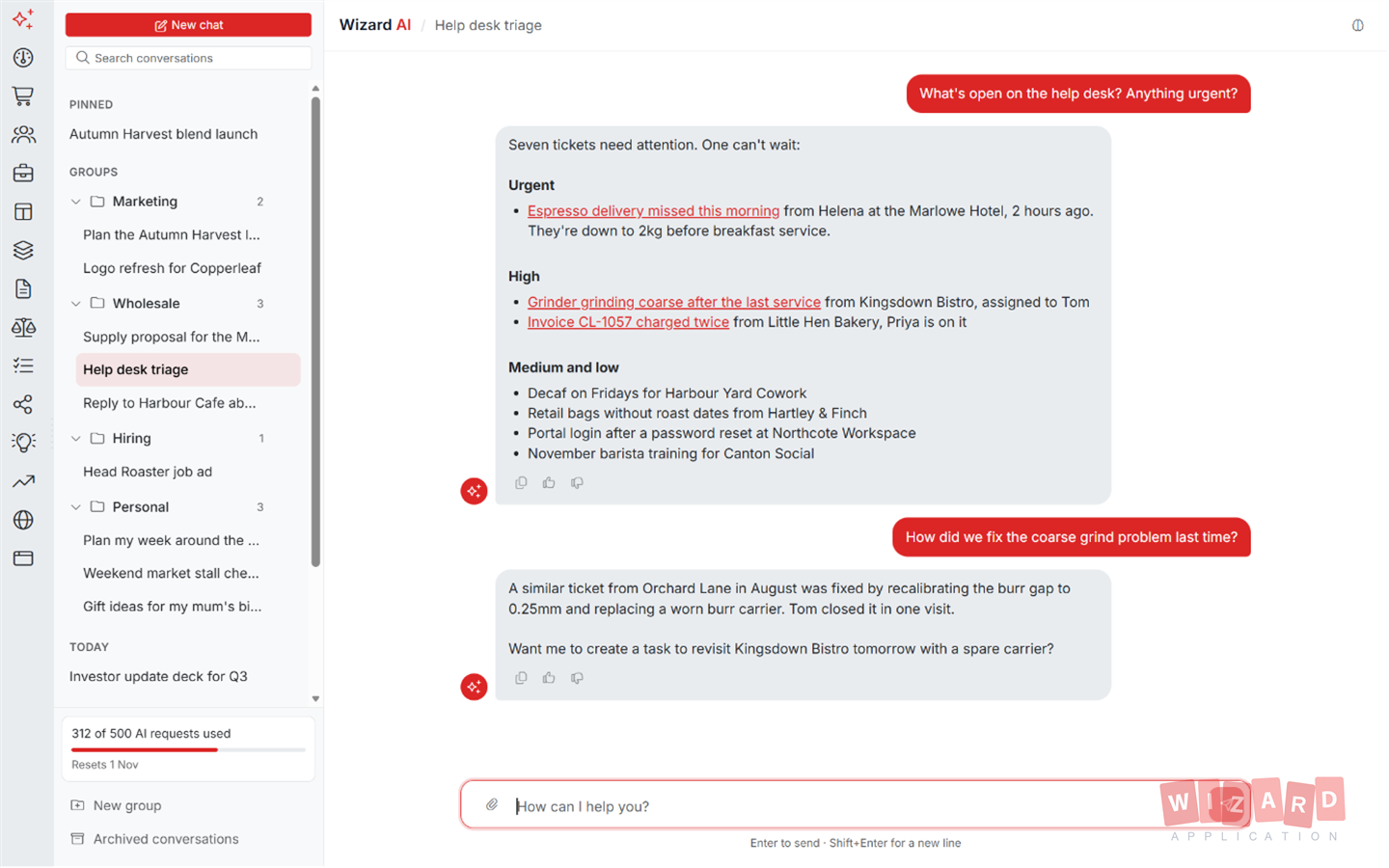Screen dimensions: 1389x868
Task: Open the window card icon in left rail
Action: pos(23,558)
